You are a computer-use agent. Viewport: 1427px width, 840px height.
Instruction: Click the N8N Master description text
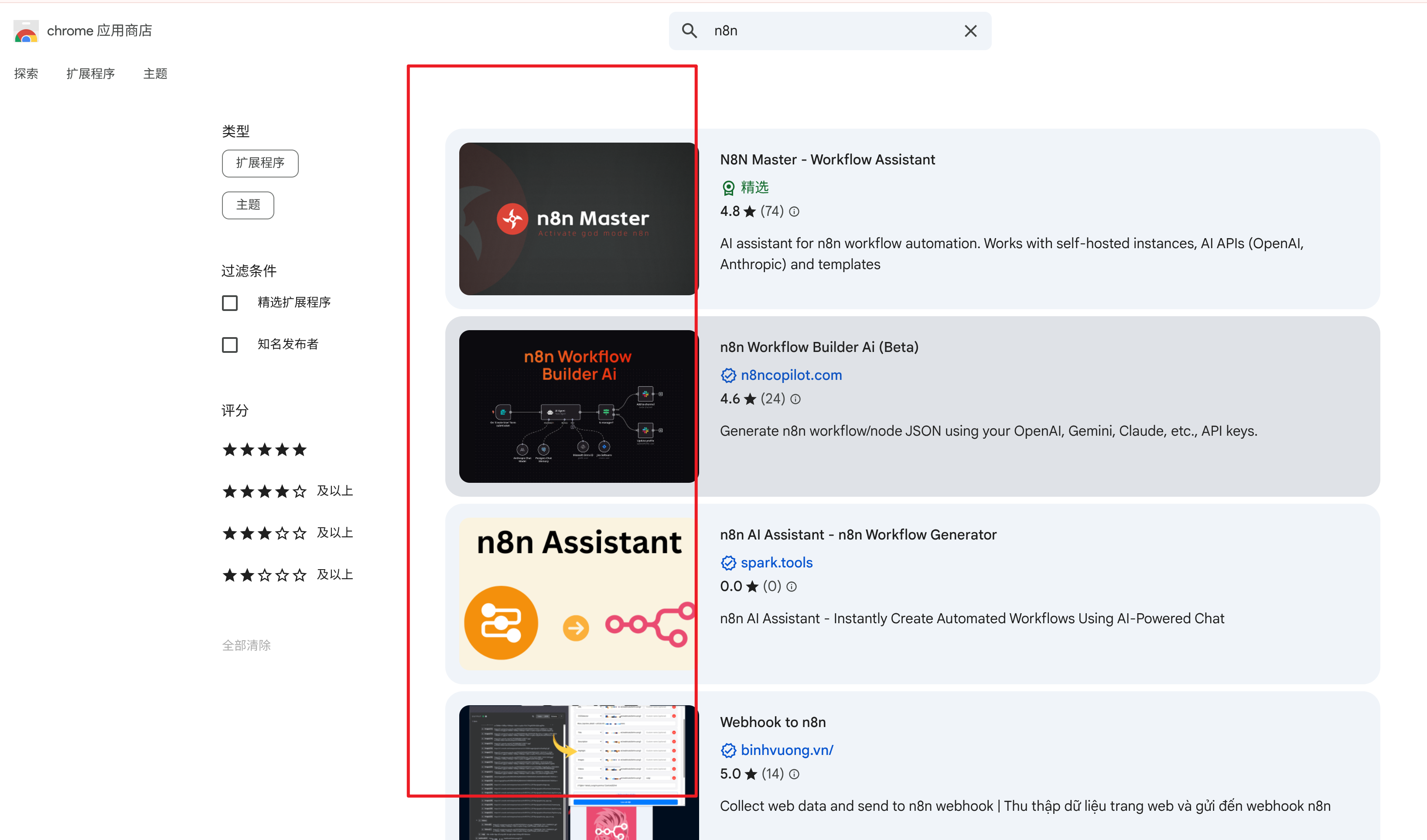click(1011, 254)
